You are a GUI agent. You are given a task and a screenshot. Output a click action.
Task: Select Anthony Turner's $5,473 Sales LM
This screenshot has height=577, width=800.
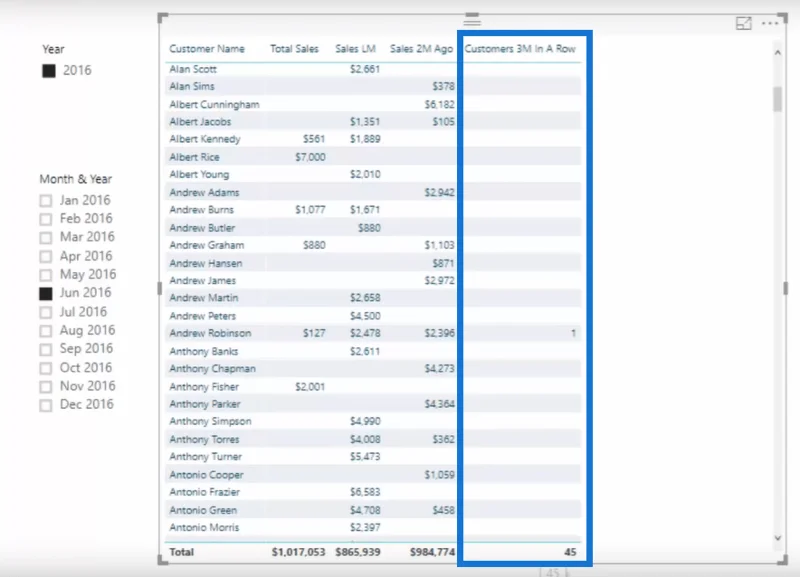(365, 457)
